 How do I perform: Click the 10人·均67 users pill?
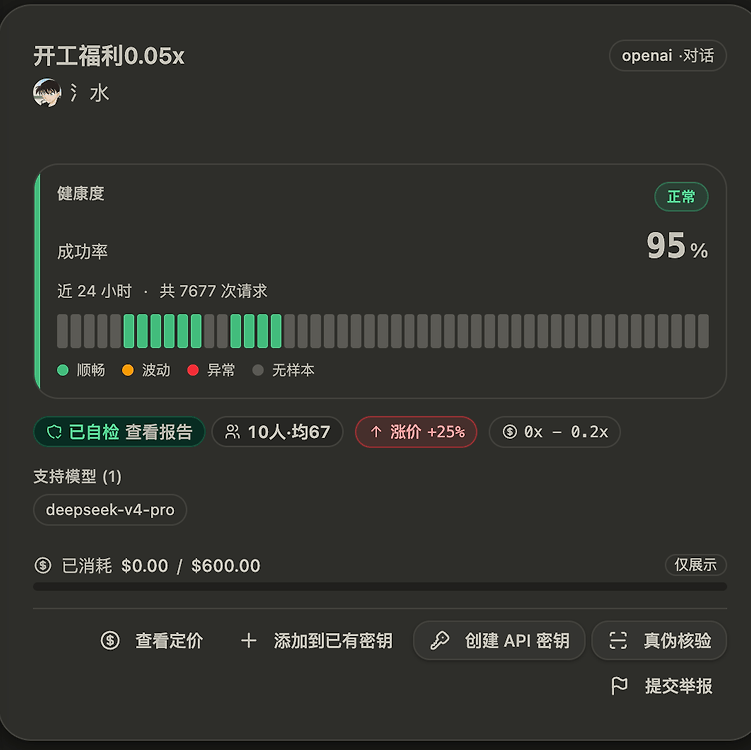pyautogui.click(x=277, y=432)
